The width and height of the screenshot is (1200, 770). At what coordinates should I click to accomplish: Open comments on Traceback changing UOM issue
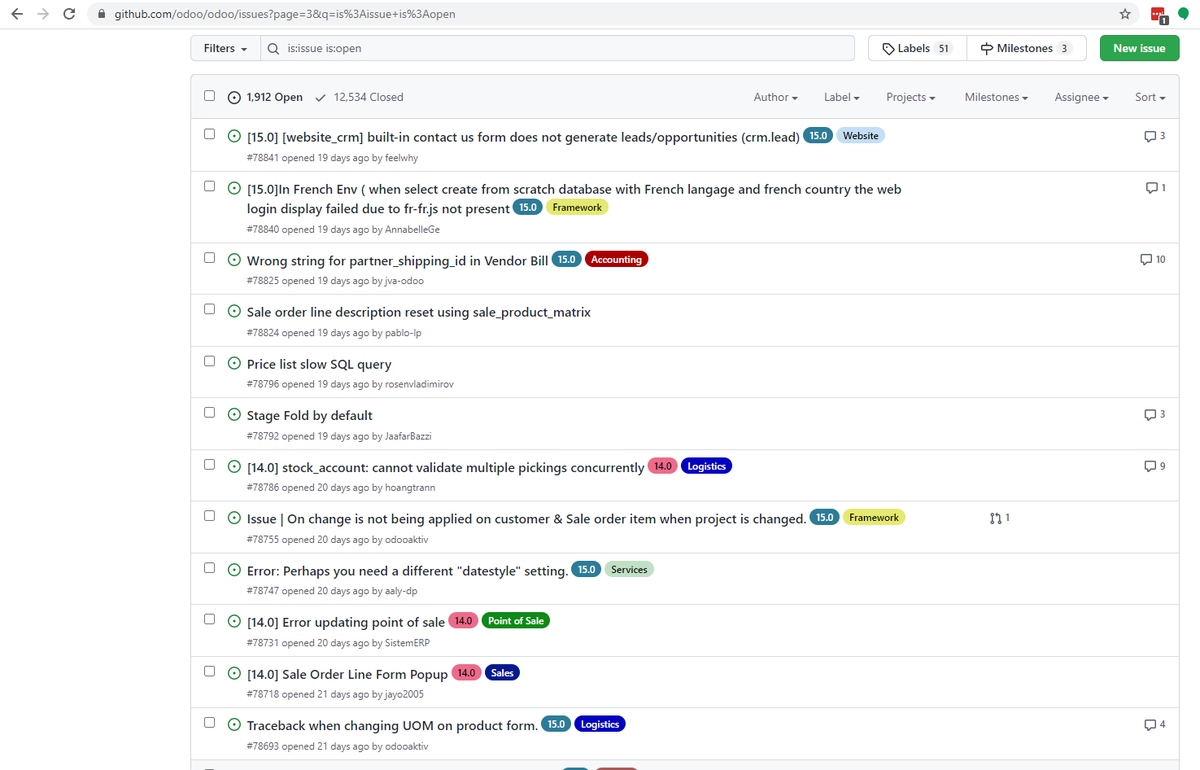tap(1154, 725)
